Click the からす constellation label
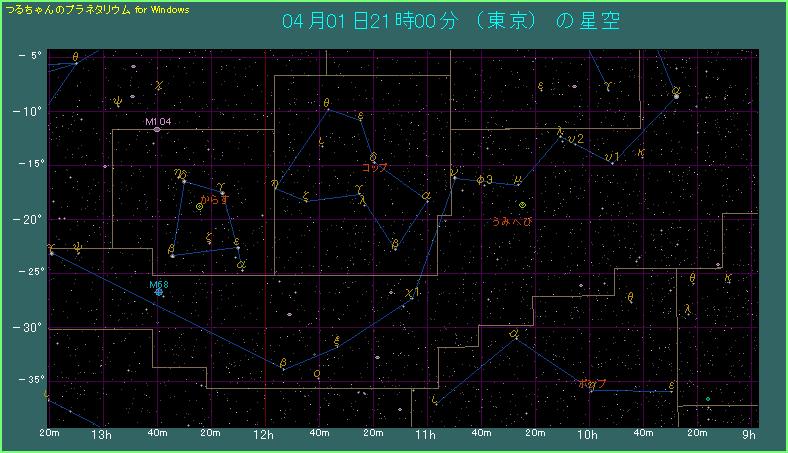788x453 pixels. tap(215, 200)
